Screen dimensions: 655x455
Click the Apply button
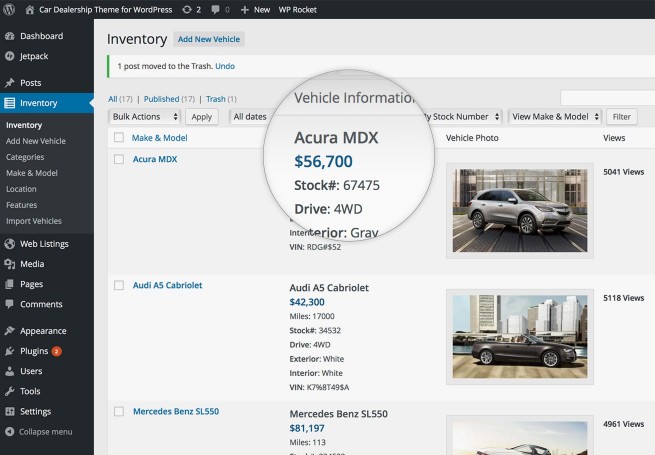(202, 117)
